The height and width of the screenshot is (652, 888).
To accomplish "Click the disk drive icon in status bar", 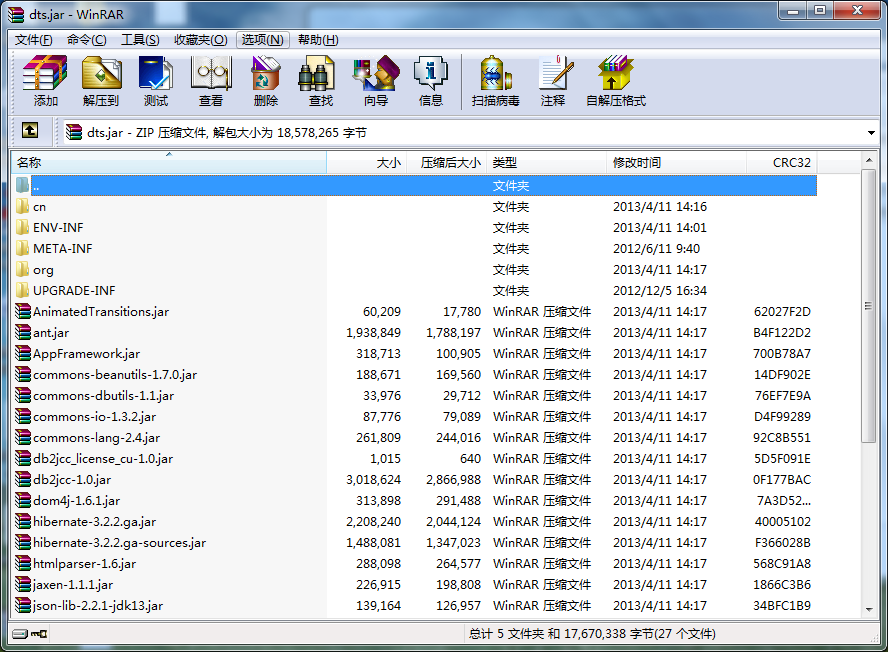I will click(x=20, y=633).
